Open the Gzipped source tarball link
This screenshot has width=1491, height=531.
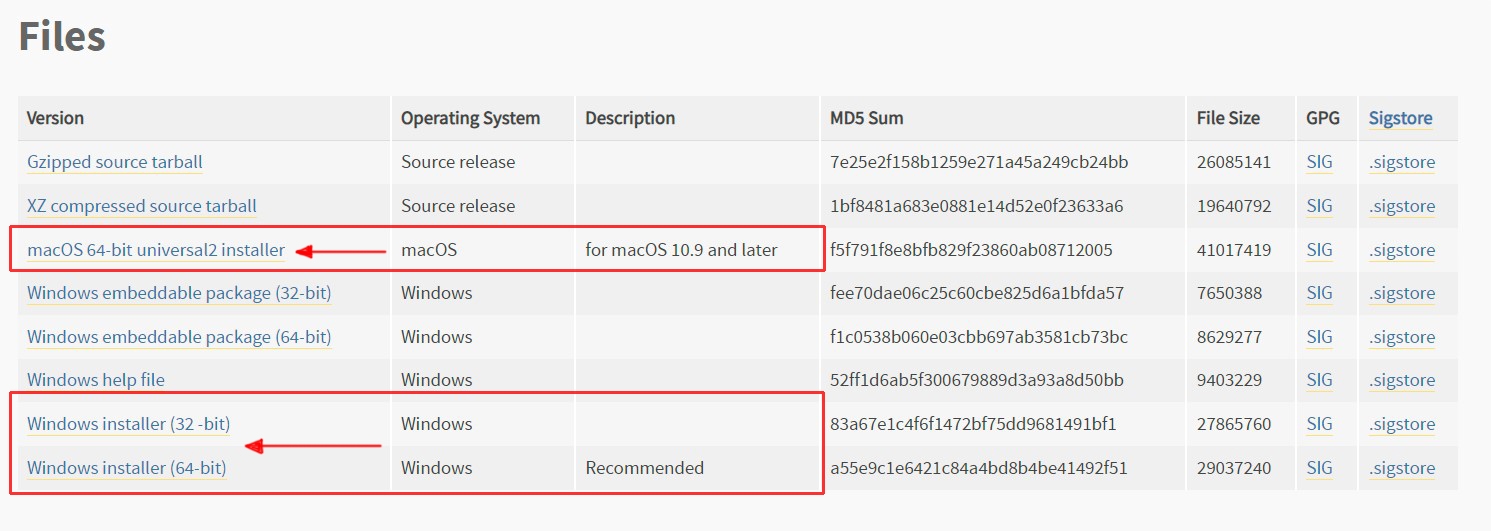[x=115, y=162]
